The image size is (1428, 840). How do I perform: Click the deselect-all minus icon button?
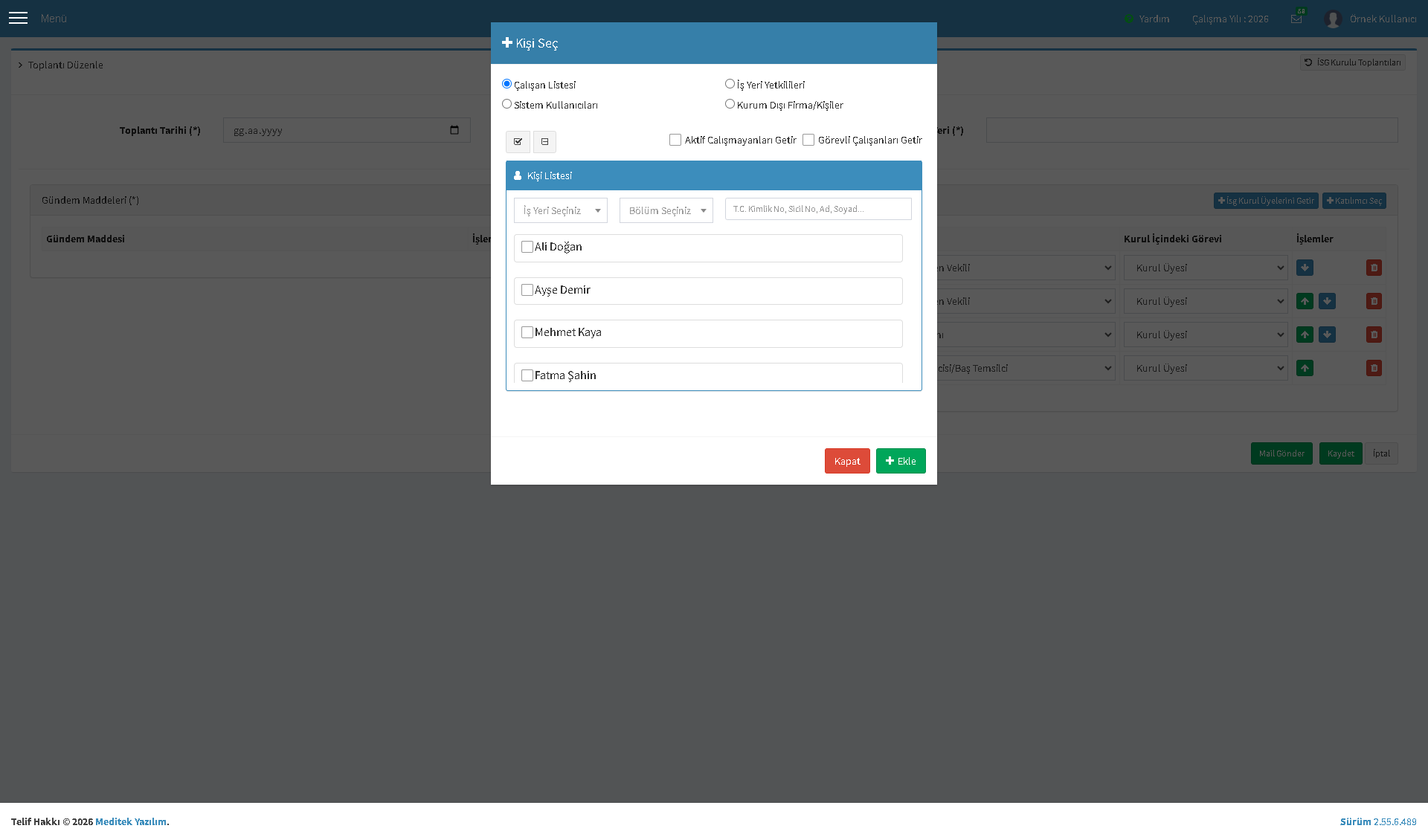pyautogui.click(x=544, y=141)
